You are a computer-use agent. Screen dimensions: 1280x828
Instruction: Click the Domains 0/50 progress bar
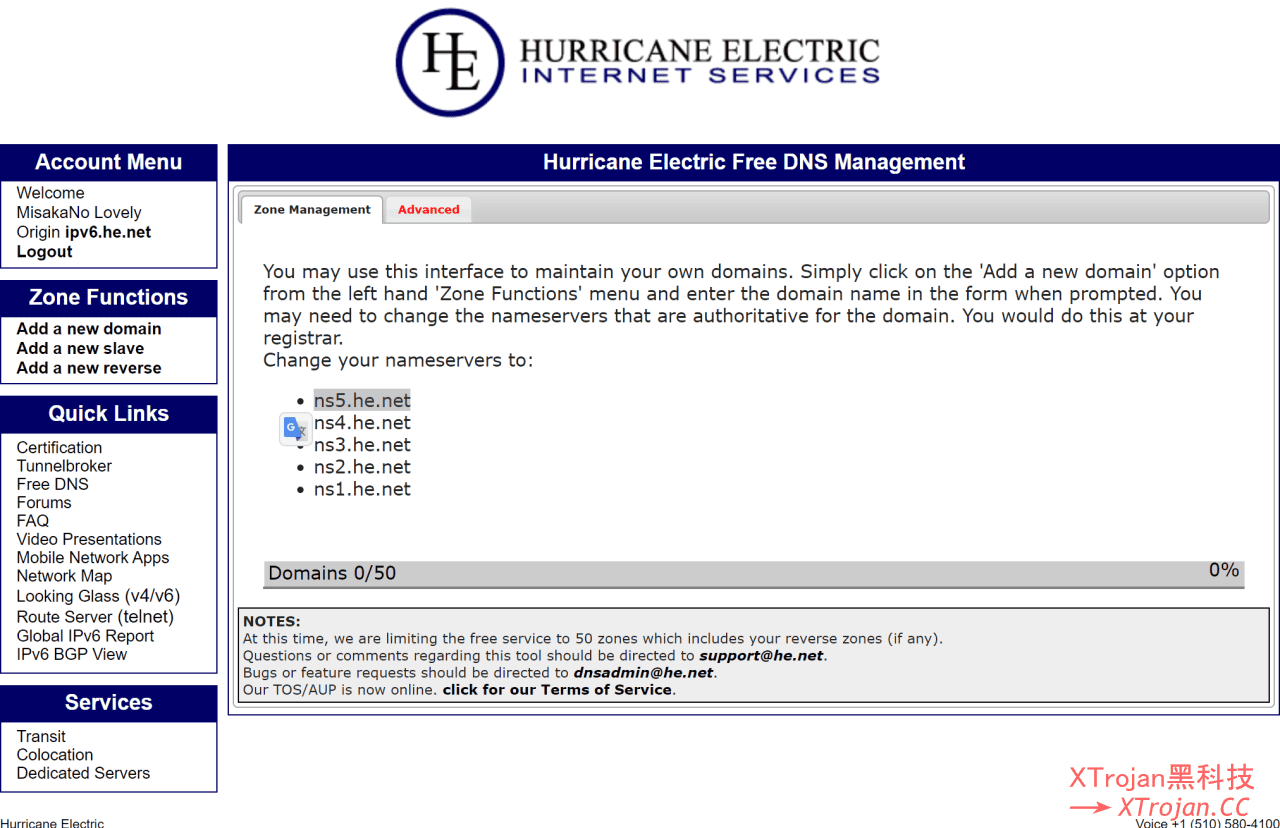tap(753, 574)
